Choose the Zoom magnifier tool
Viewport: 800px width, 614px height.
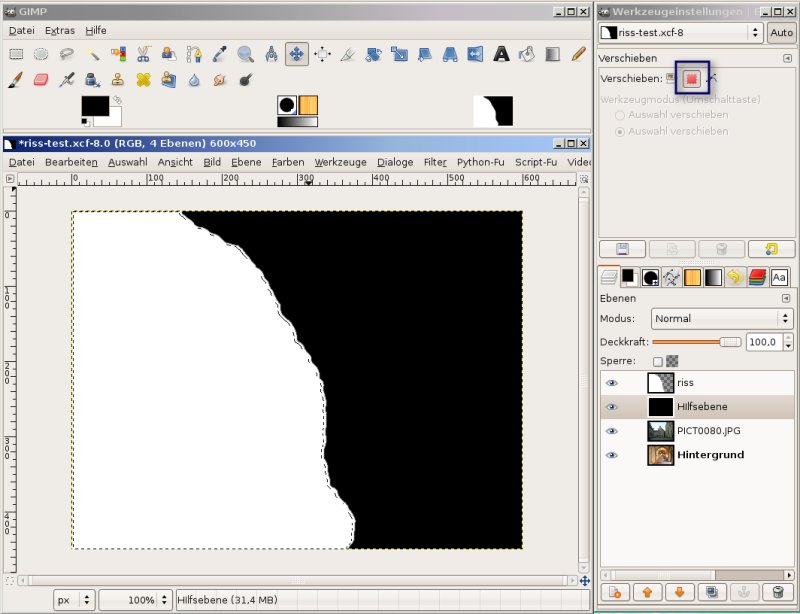pyautogui.click(x=245, y=54)
